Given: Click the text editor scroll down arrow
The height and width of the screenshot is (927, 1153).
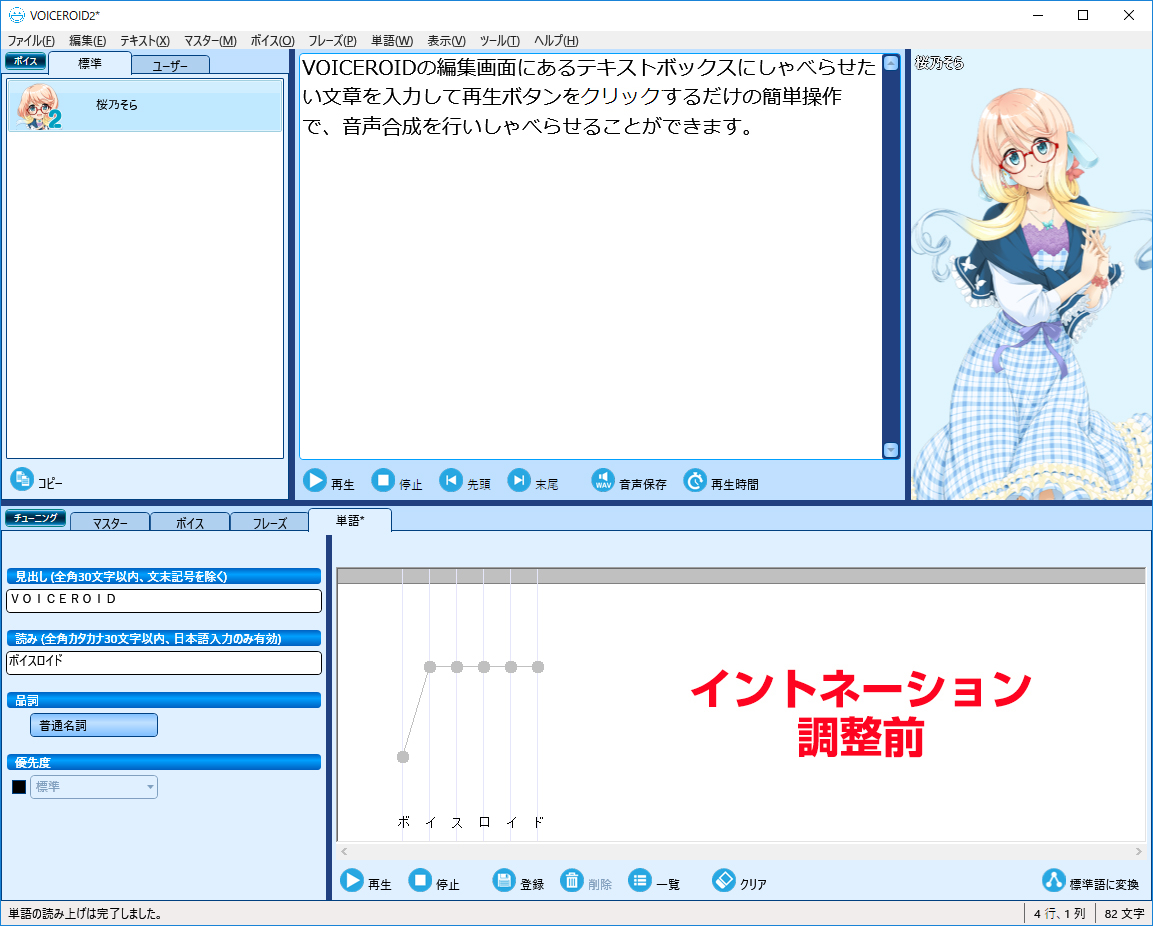Looking at the screenshot, I should tap(890, 450).
